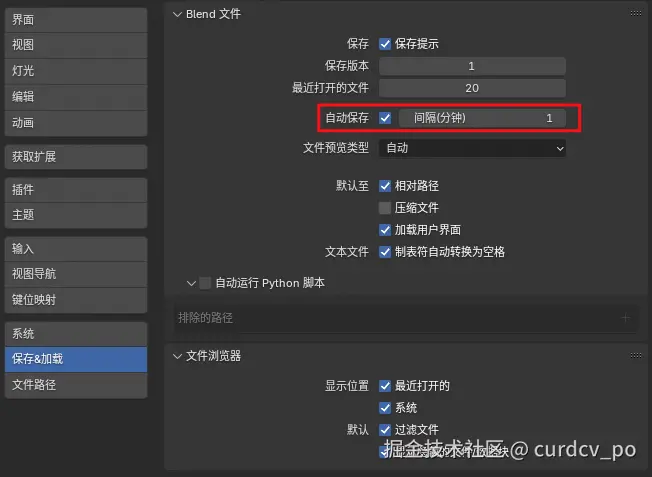Screen dimensions: 652x477
Task: Toggle the 相对路径 checkbox
Action: 385,186
